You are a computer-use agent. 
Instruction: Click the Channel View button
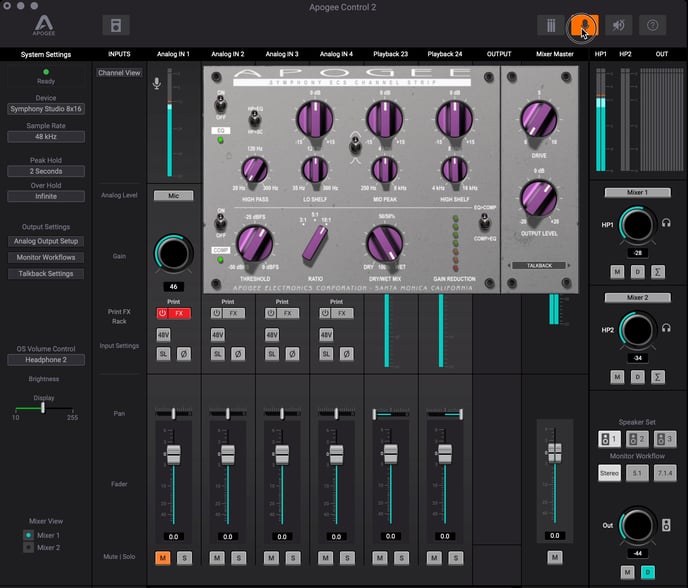click(119, 73)
